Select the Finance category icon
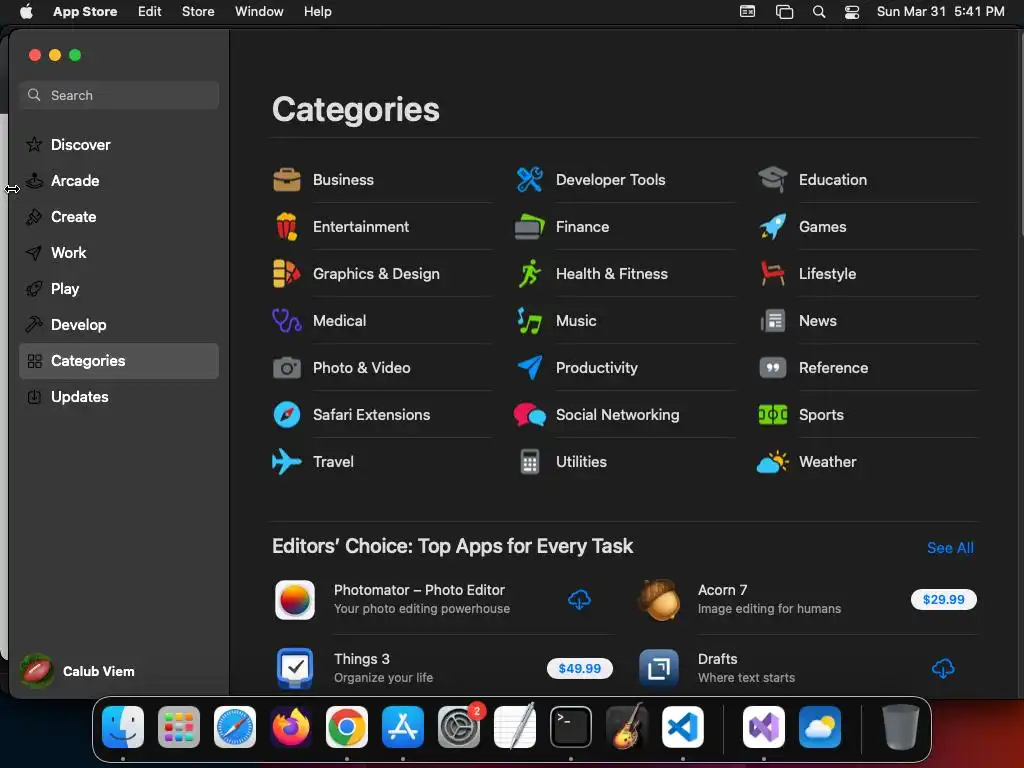This screenshot has height=768, width=1024. pyautogui.click(x=530, y=227)
